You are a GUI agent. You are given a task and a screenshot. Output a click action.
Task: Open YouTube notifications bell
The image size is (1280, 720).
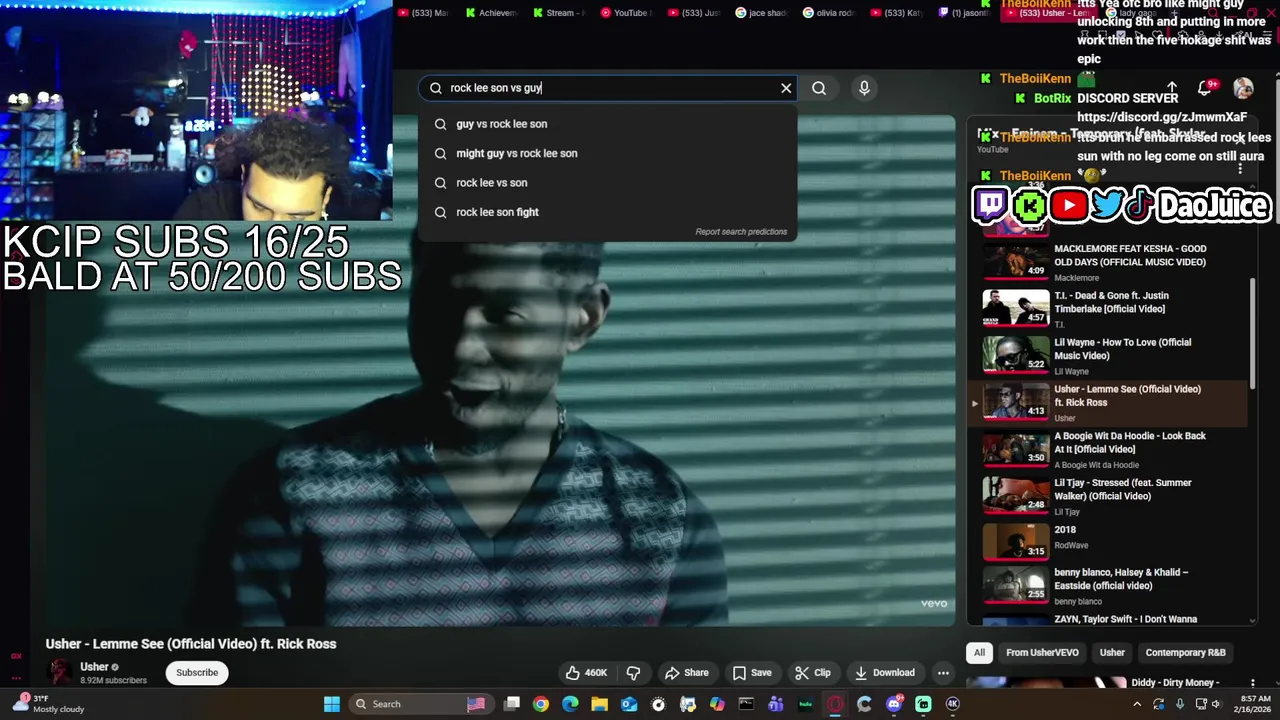[1205, 88]
